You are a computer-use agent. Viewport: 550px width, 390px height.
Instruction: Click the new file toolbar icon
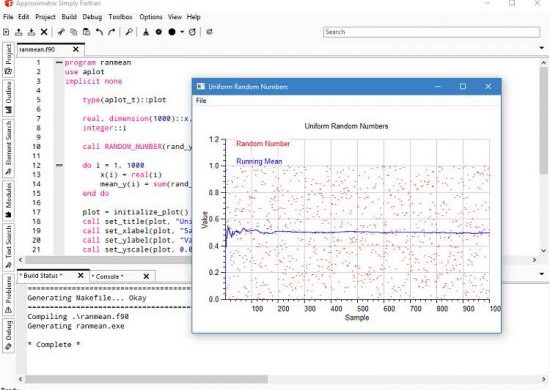(x=6, y=32)
